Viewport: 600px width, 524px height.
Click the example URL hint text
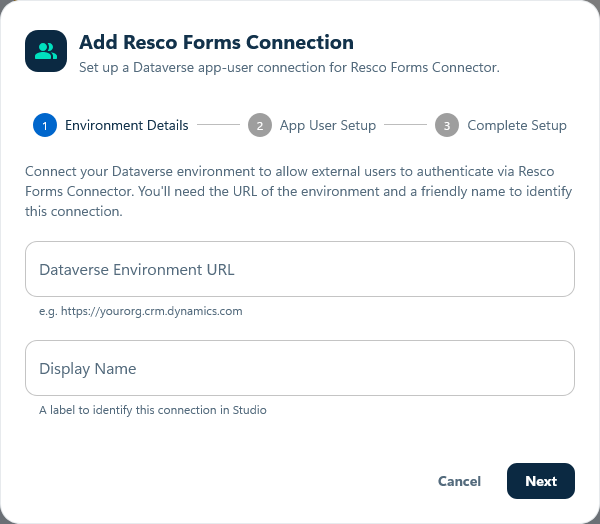pos(141,311)
